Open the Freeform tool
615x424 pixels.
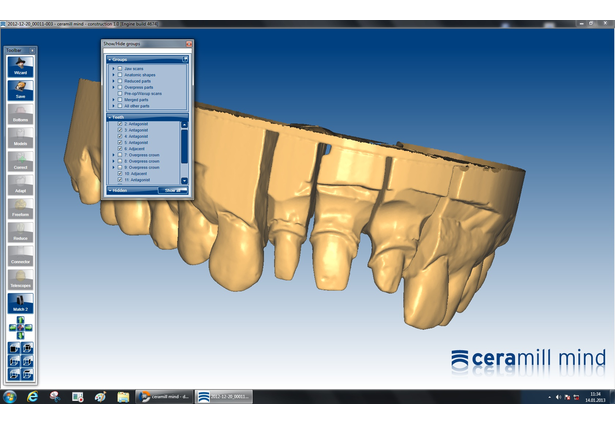(x=20, y=209)
